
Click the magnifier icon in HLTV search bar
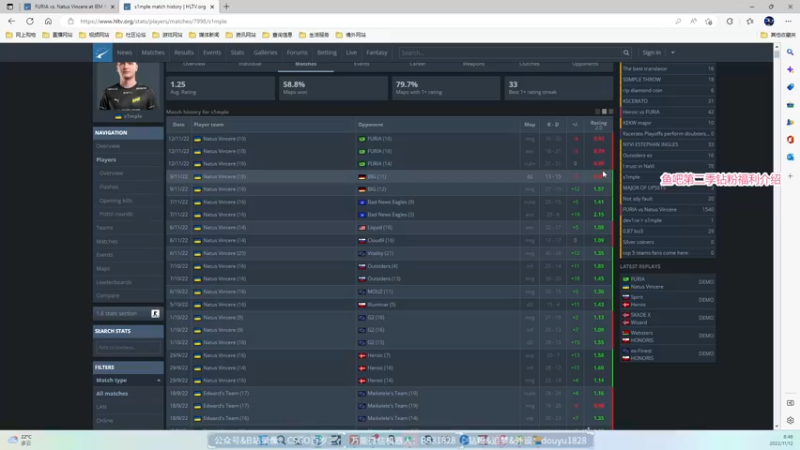pyautogui.click(x=626, y=53)
